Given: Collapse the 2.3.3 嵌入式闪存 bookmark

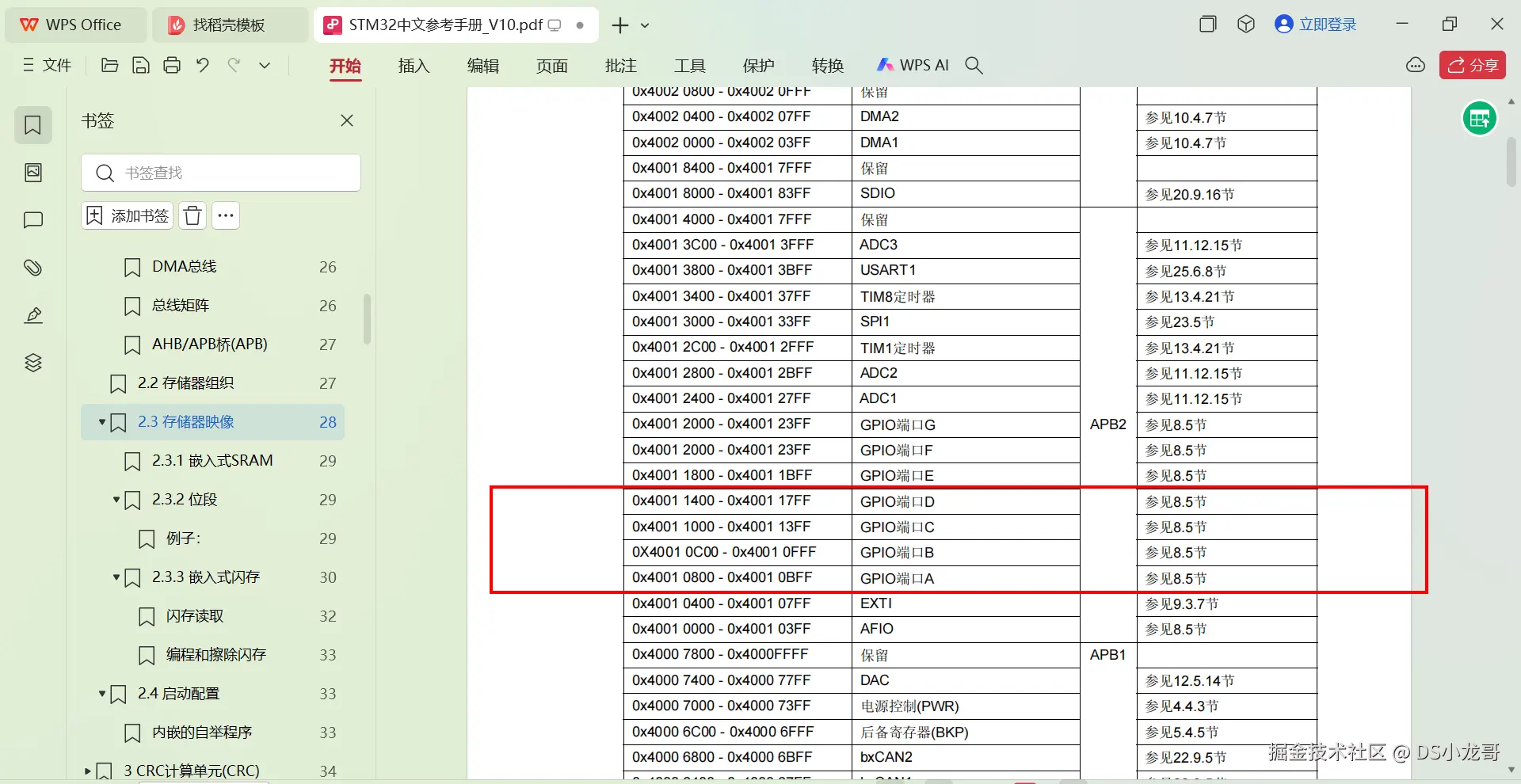Looking at the screenshot, I should 116,577.
